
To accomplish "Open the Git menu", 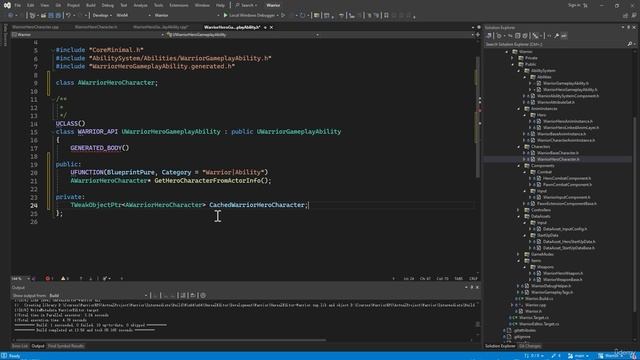I will coord(58,5).
